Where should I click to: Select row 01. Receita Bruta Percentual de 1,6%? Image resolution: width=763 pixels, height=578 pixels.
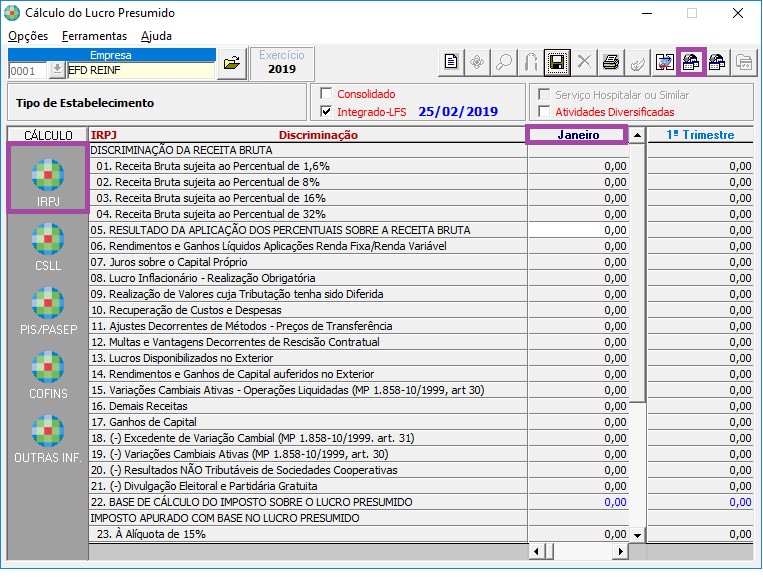click(x=308, y=166)
